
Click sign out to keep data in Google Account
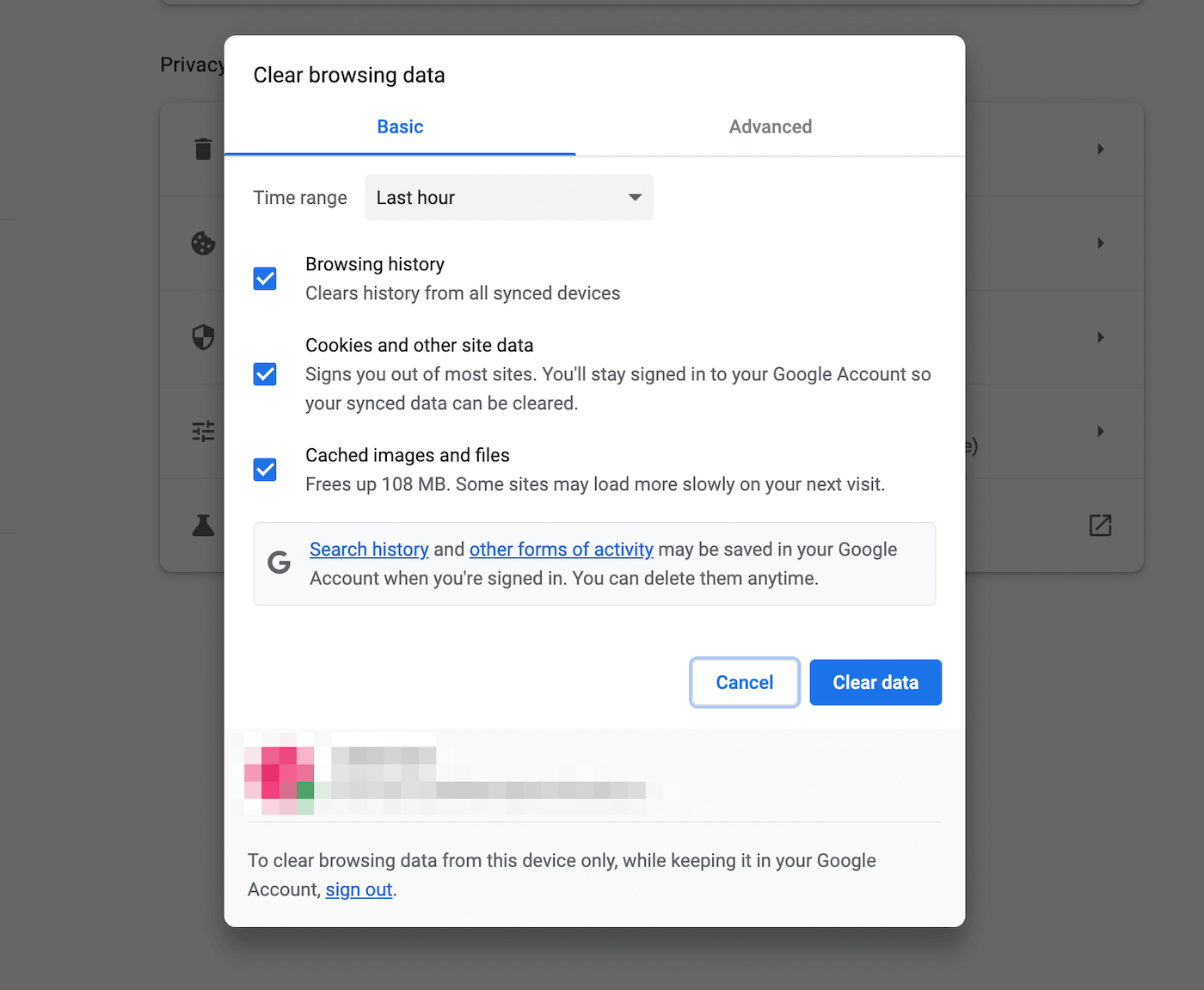tap(359, 889)
